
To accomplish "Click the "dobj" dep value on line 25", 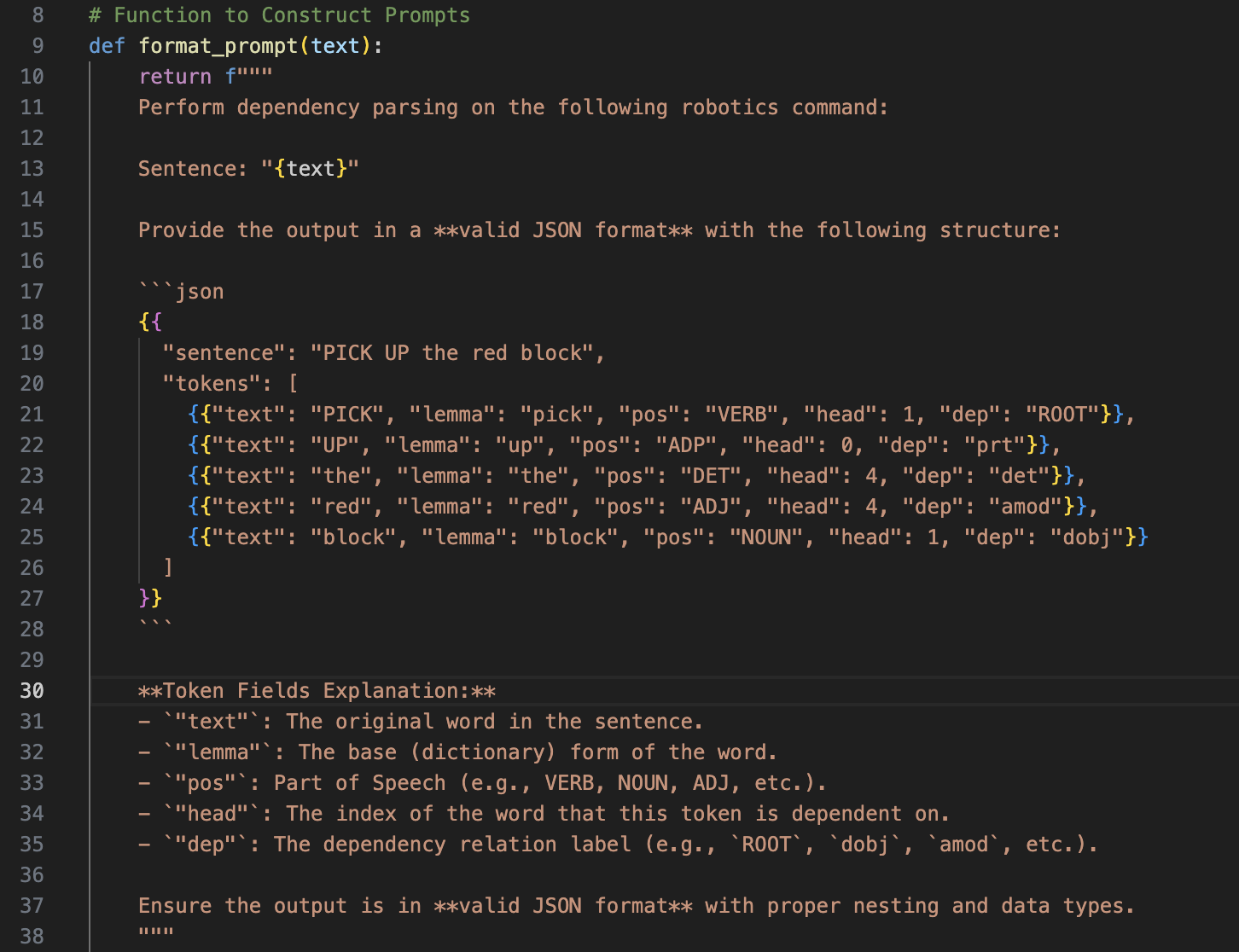I will [1086, 537].
